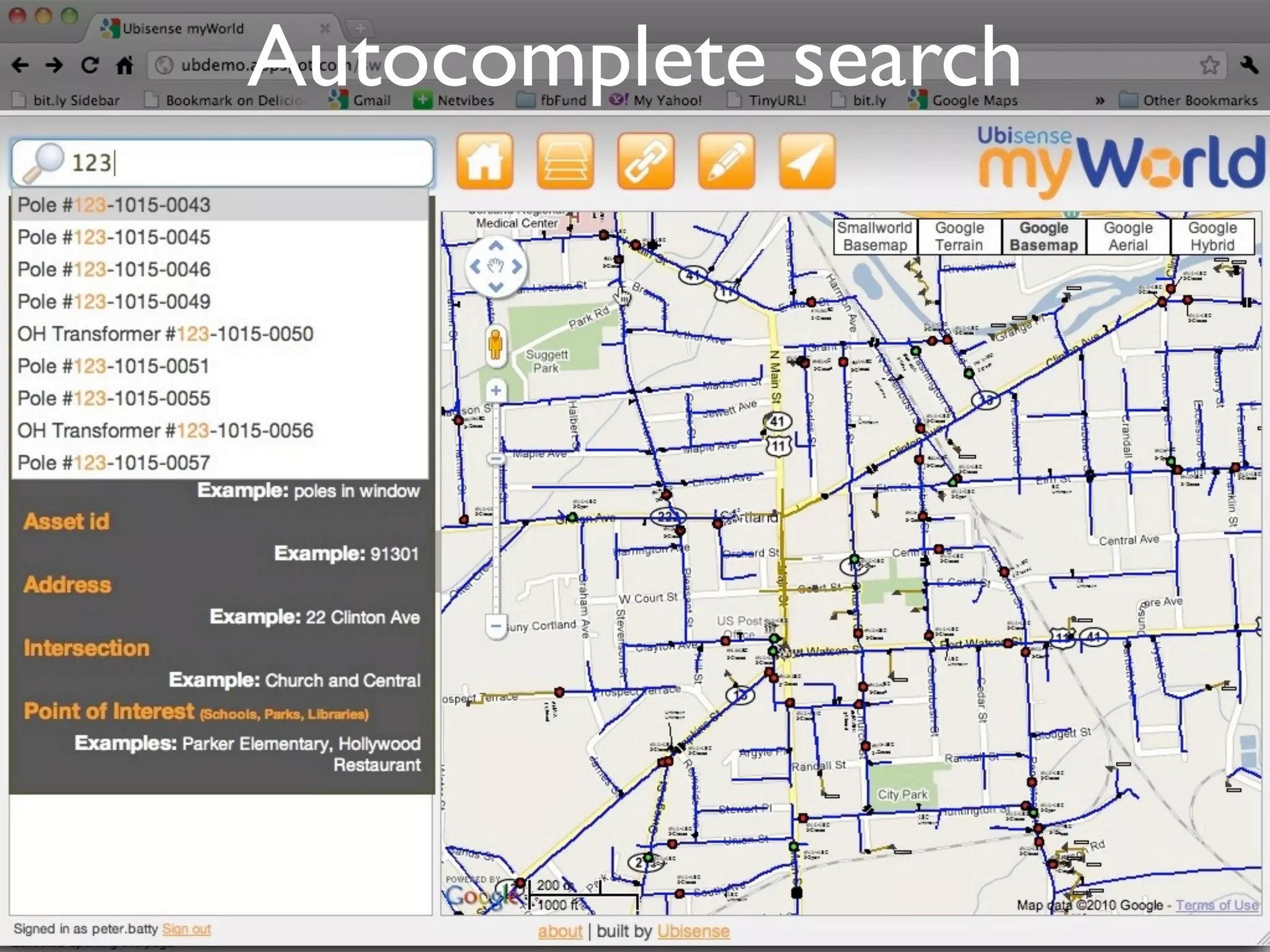Pan map down with bottom arrow
Image resolution: width=1270 pixels, height=952 pixels.
(495, 287)
